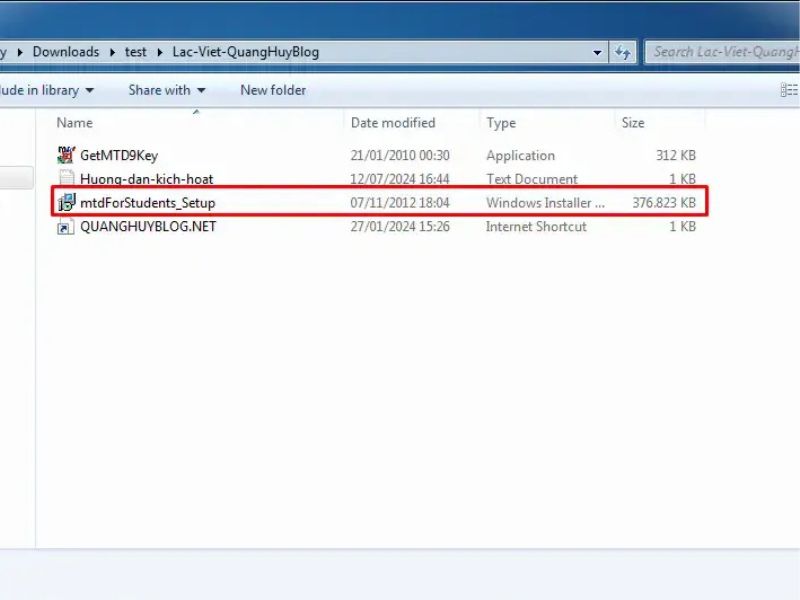Select the QUANGHUYBLOG.NET shortcut icon
This screenshot has width=800, height=600.
66,227
